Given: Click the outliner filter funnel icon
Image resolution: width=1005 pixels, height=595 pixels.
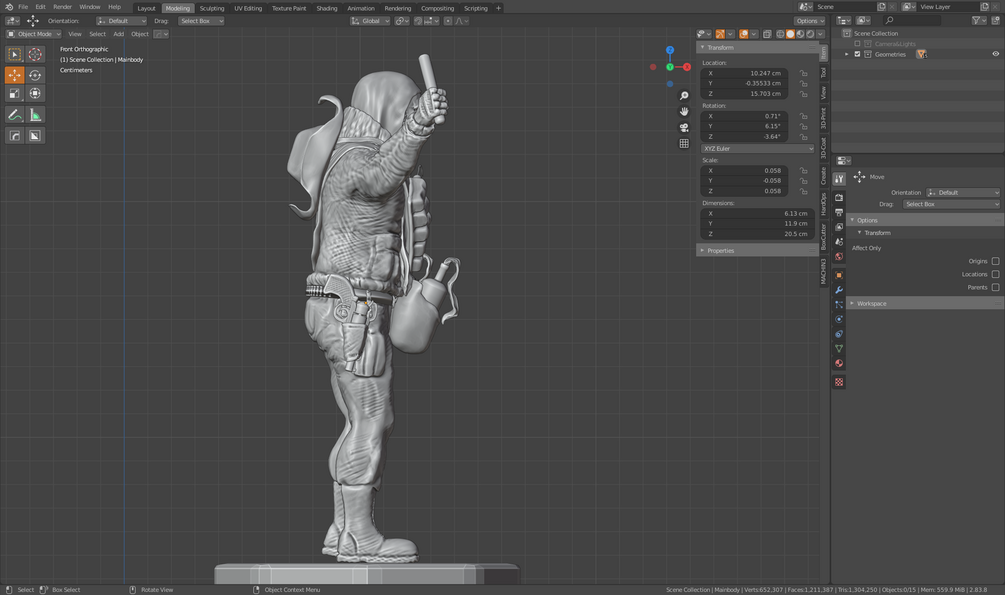Looking at the screenshot, I should click(976, 21).
